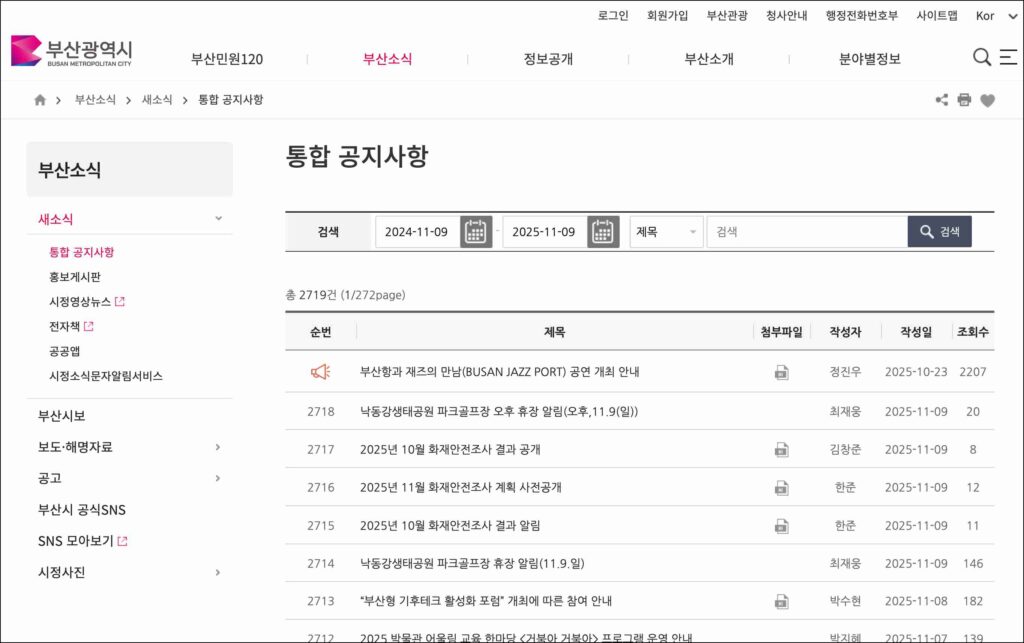Image resolution: width=1024 pixels, height=643 pixels.
Task: Open the 정보공개 main menu
Action: point(548,59)
